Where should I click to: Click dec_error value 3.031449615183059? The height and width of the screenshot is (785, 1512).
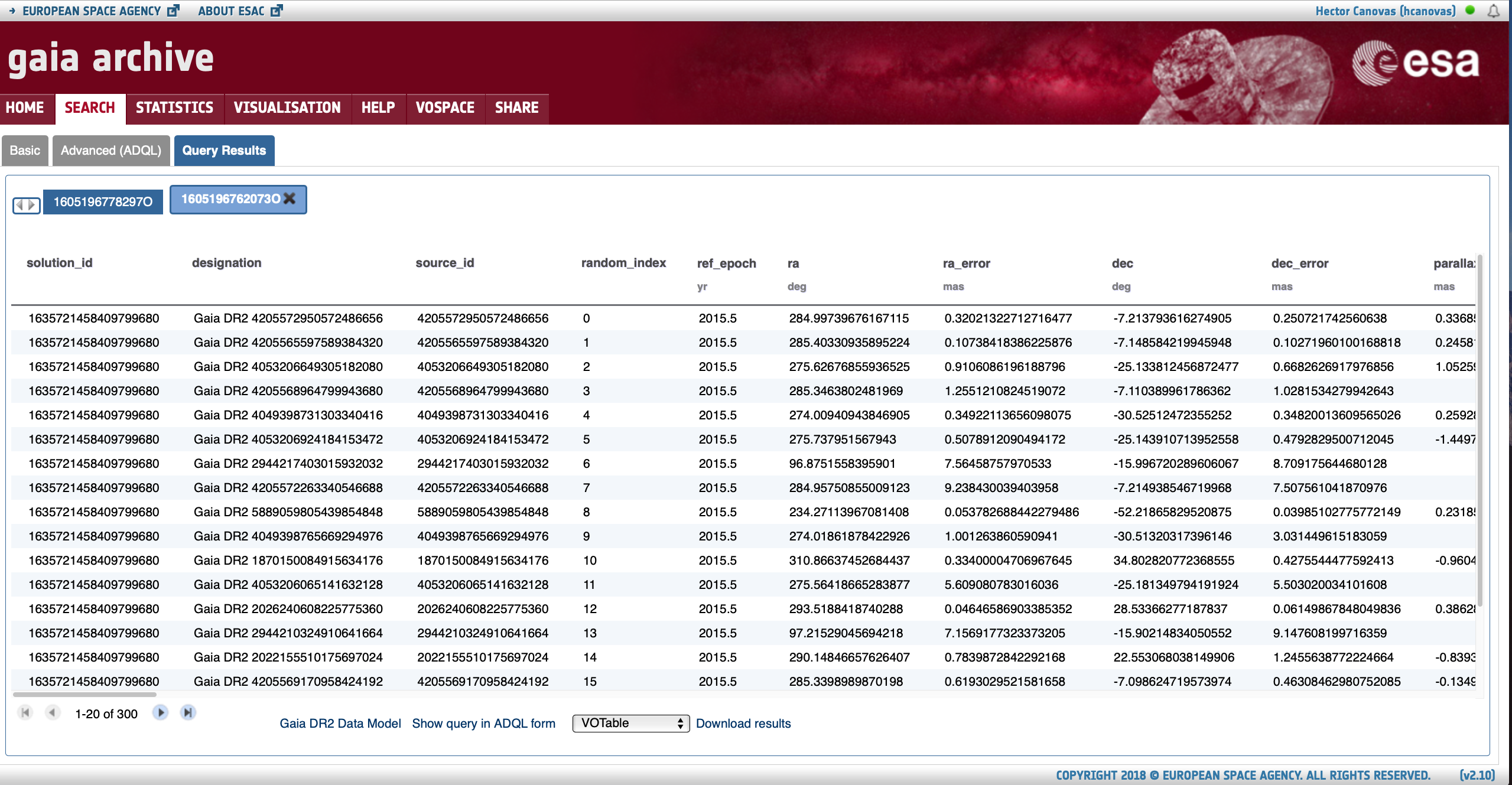[1330, 536]
